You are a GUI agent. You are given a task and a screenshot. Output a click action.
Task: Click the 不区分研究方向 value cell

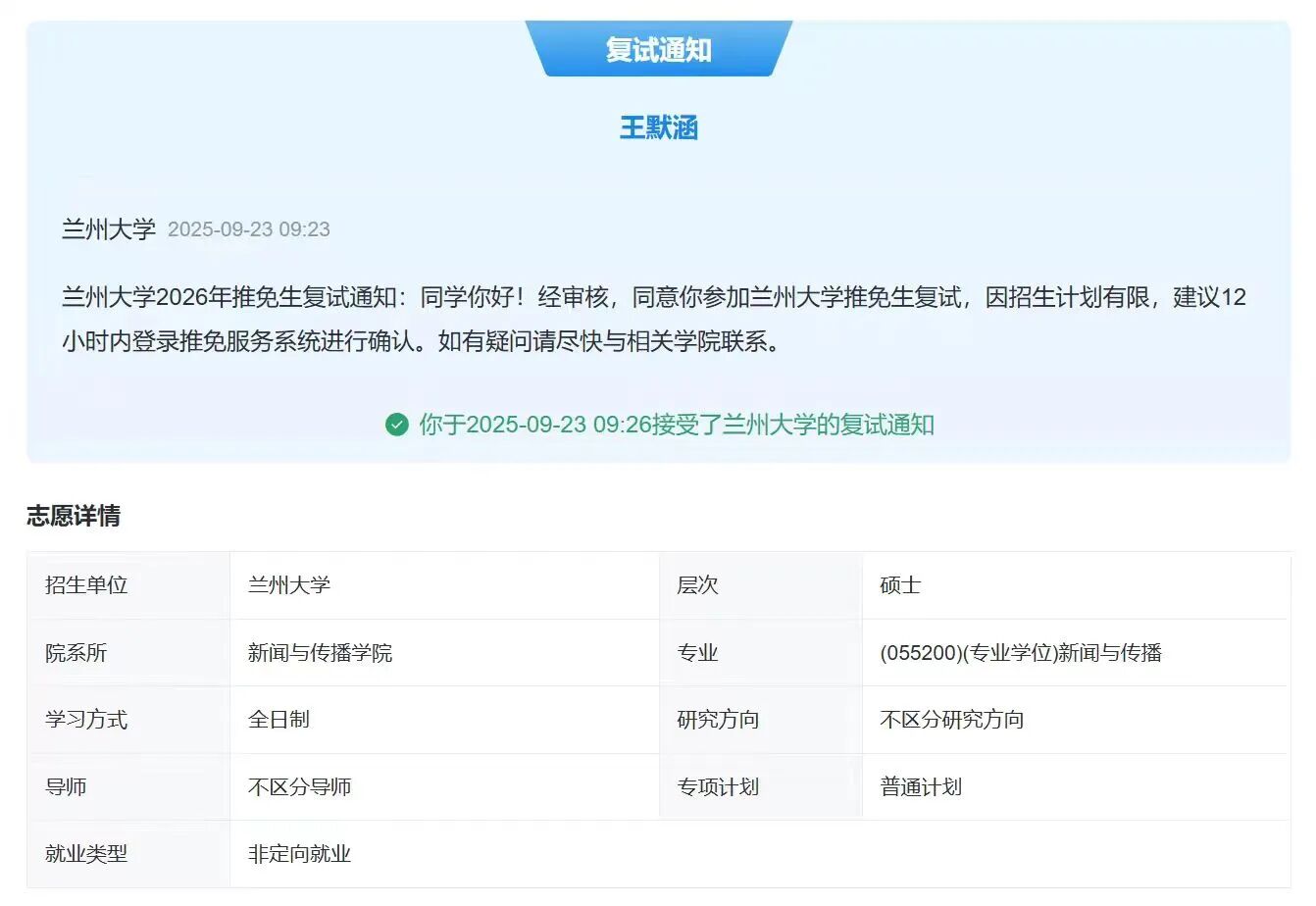point(951,720)
